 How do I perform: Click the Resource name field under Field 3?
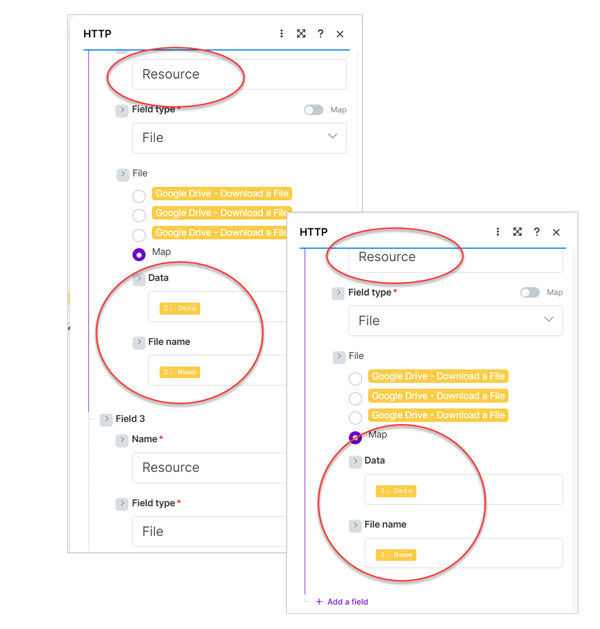pos(239,468)
